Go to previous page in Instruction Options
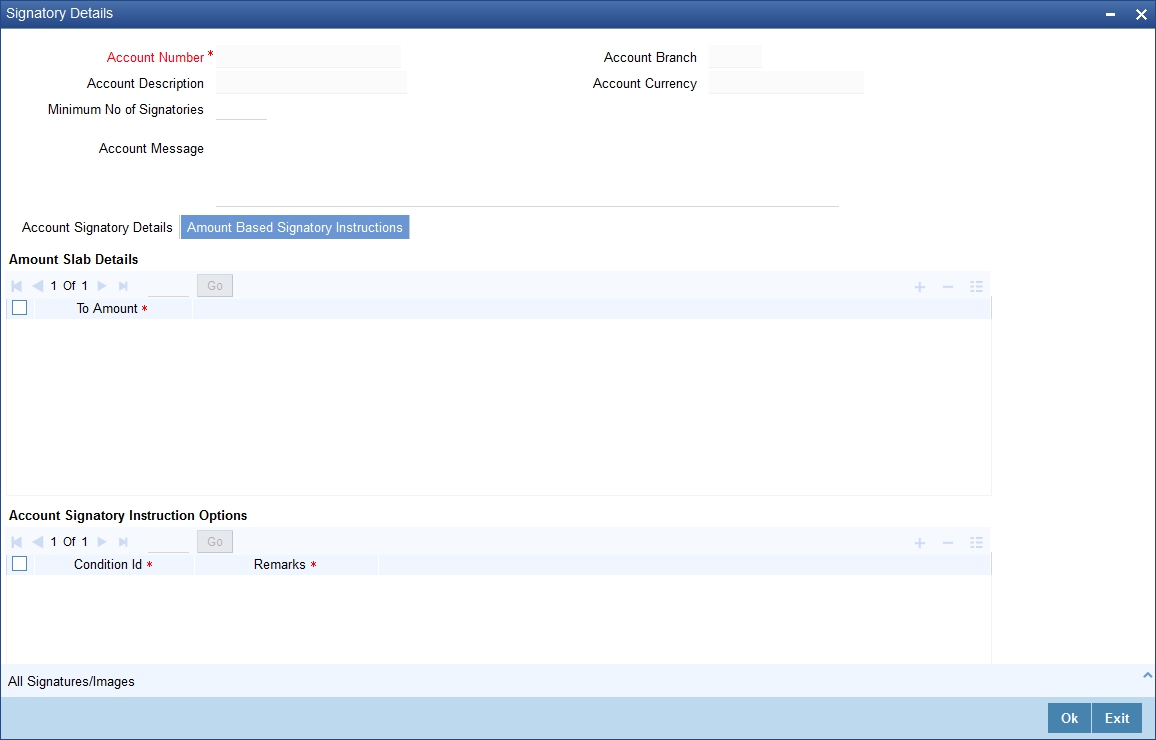This screenshot has width=1156, height=740. point(37,542)
